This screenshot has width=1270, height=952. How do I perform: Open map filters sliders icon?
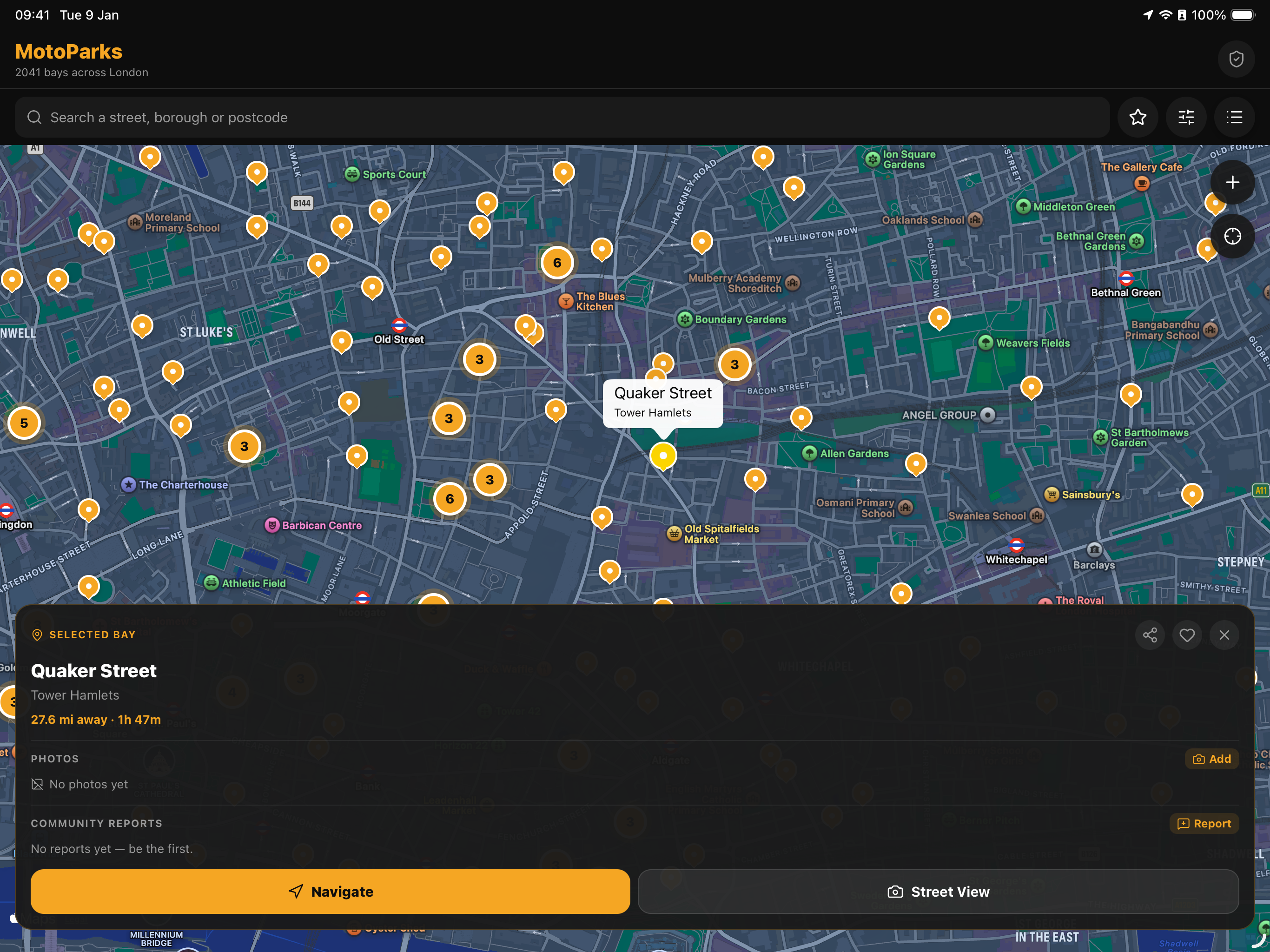(1186, 117)
